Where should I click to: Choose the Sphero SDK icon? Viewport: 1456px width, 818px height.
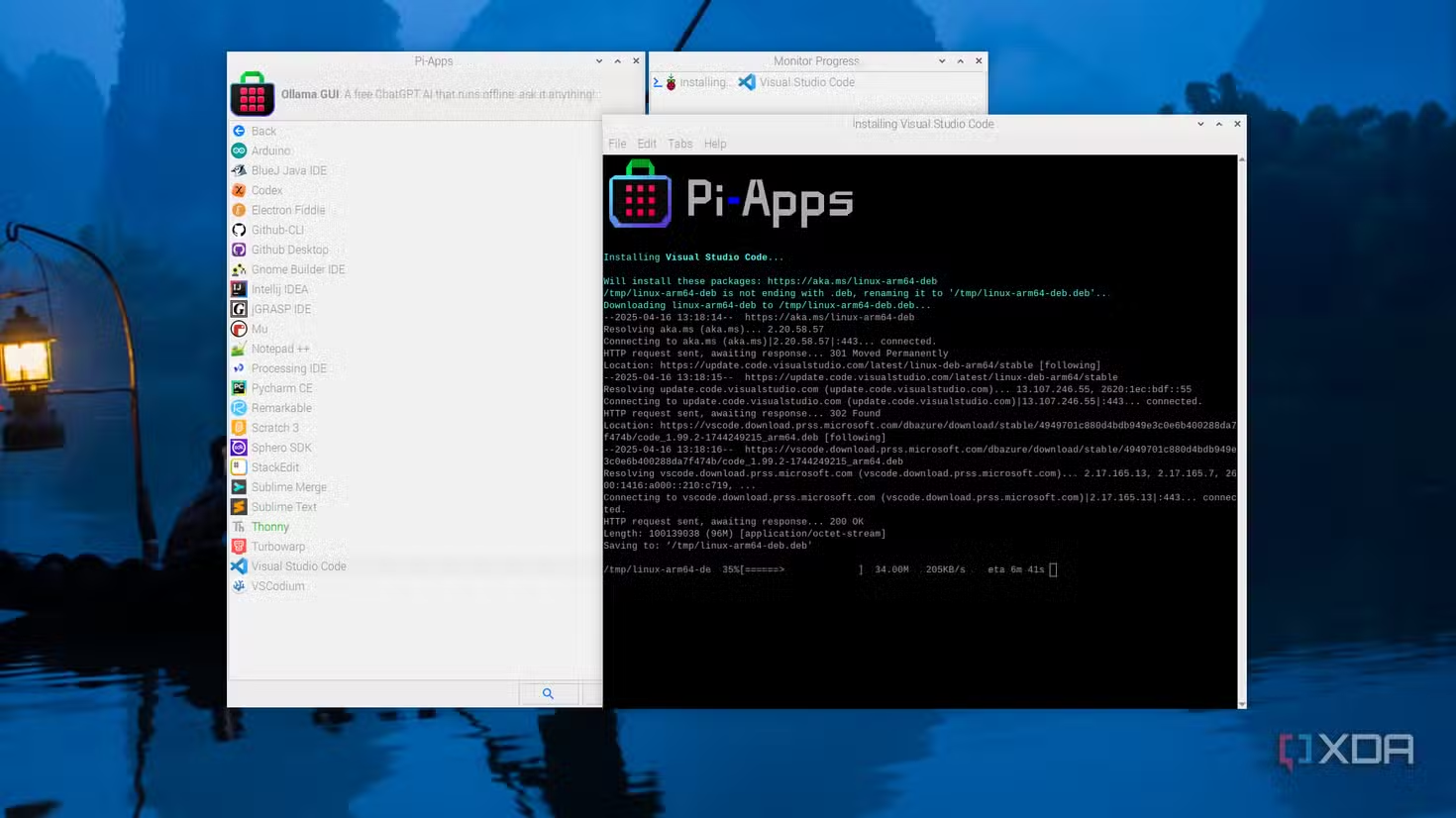pyautogui.click(x=239, y=448)
